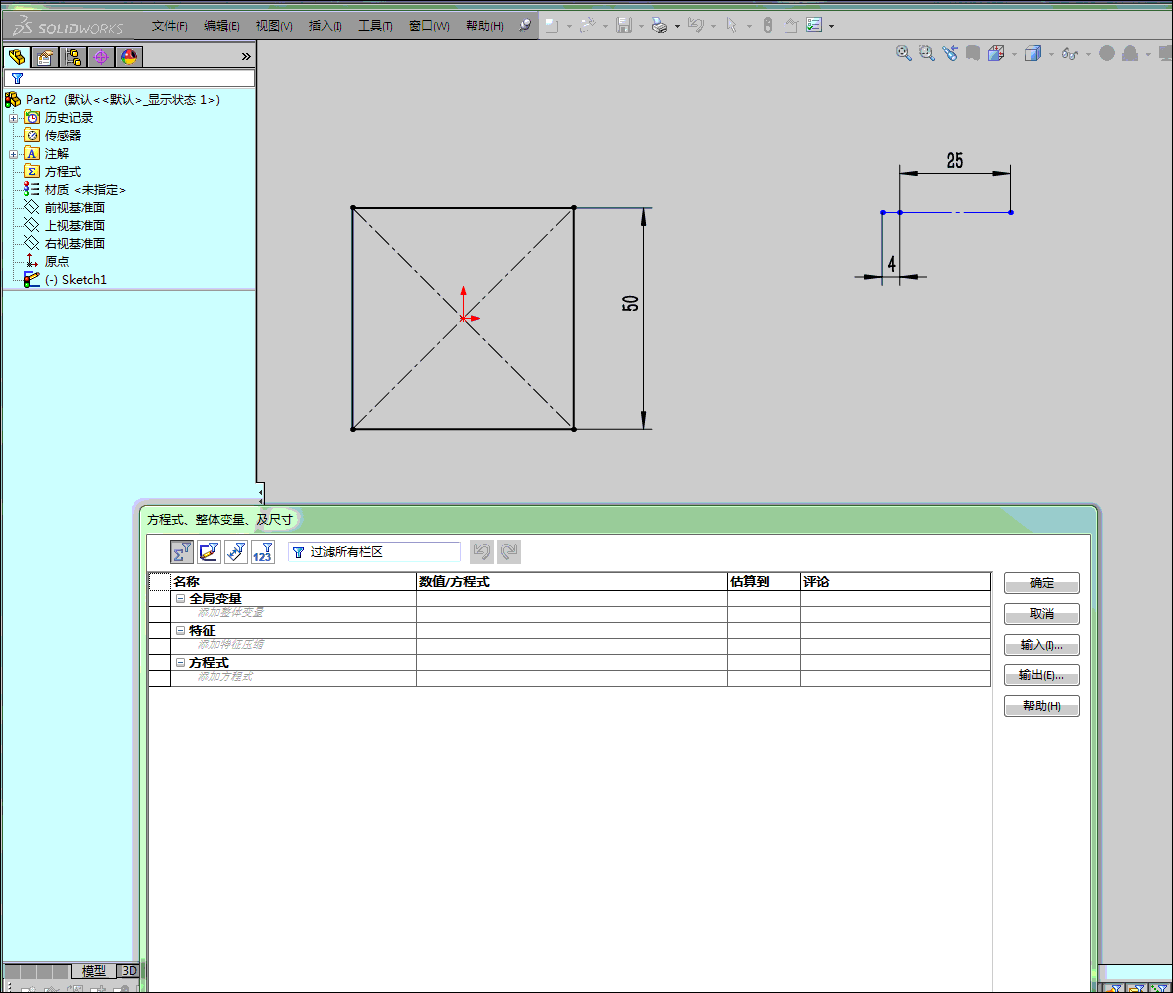Screen dimensions: 1173x993
Task: Select 上视基准面 plane
Action: click(64, 225)
